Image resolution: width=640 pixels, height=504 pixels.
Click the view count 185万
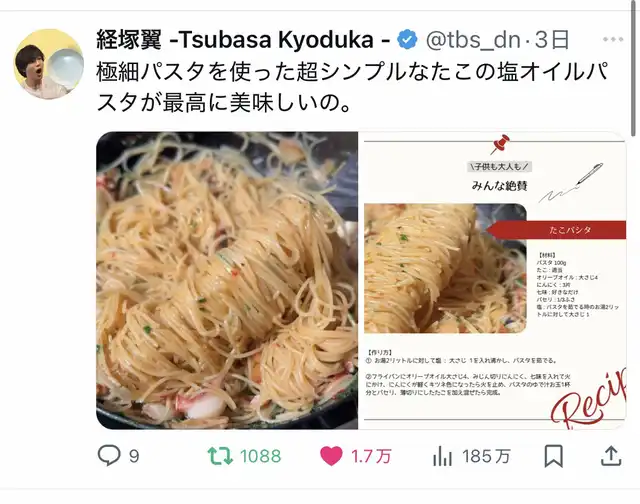[486, 456]
